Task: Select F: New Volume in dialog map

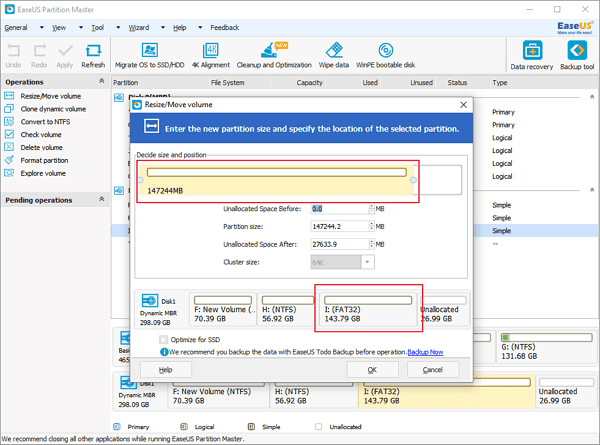Action: (223, 309)
